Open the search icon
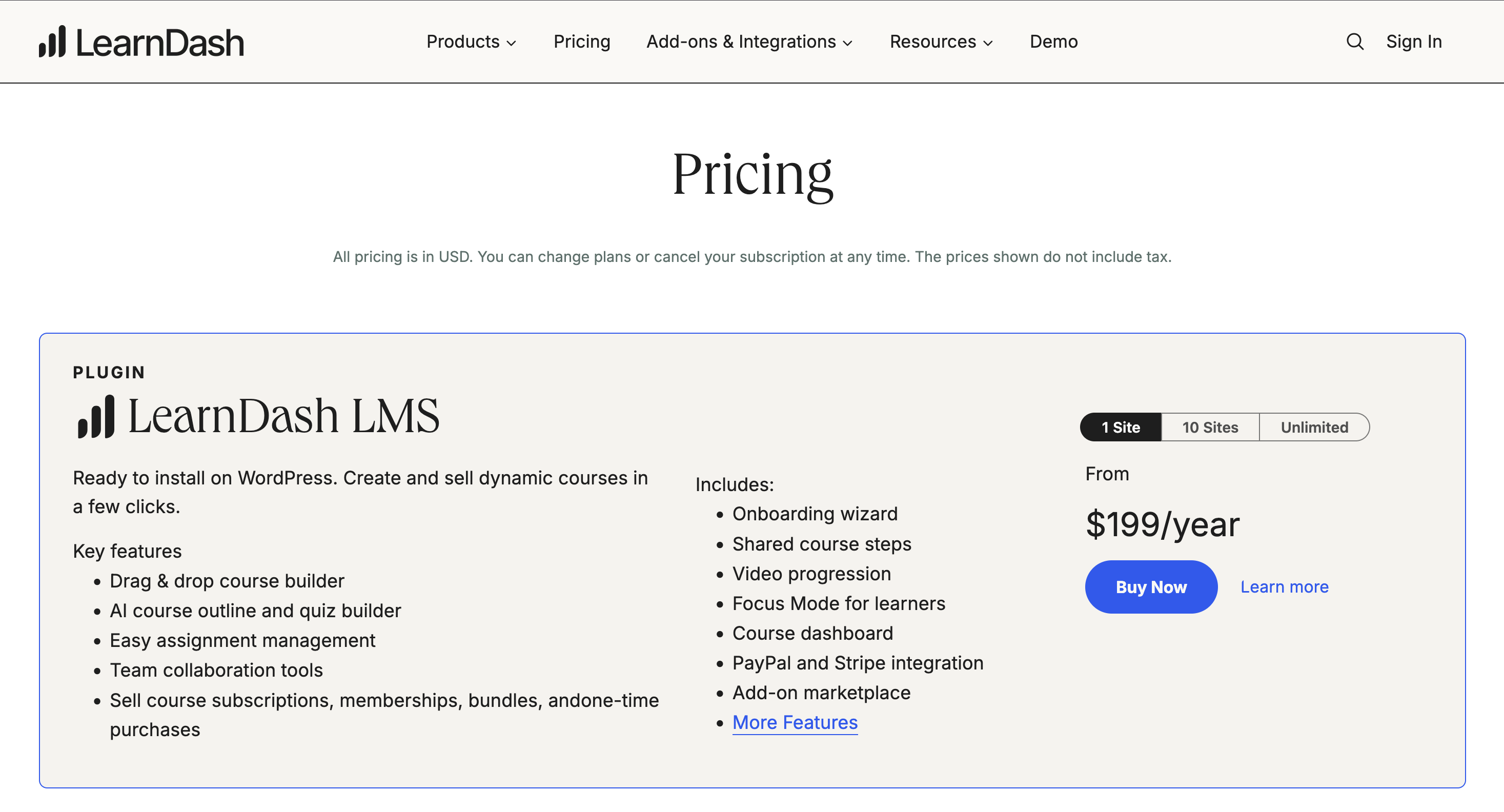 (x=1354, y=42)
